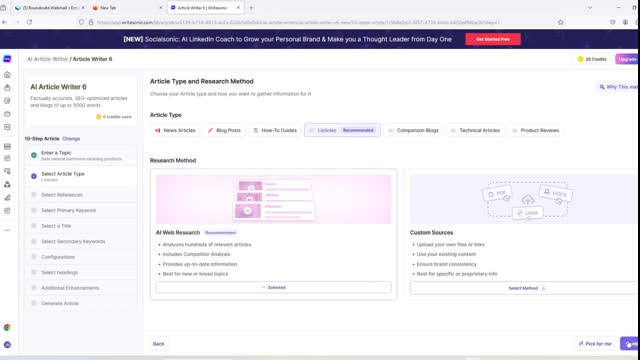The width and height of the screenshot is (640, 360).
Task: Switch to the Roundcube Webmail tab
Action: [x=49, y=8]
